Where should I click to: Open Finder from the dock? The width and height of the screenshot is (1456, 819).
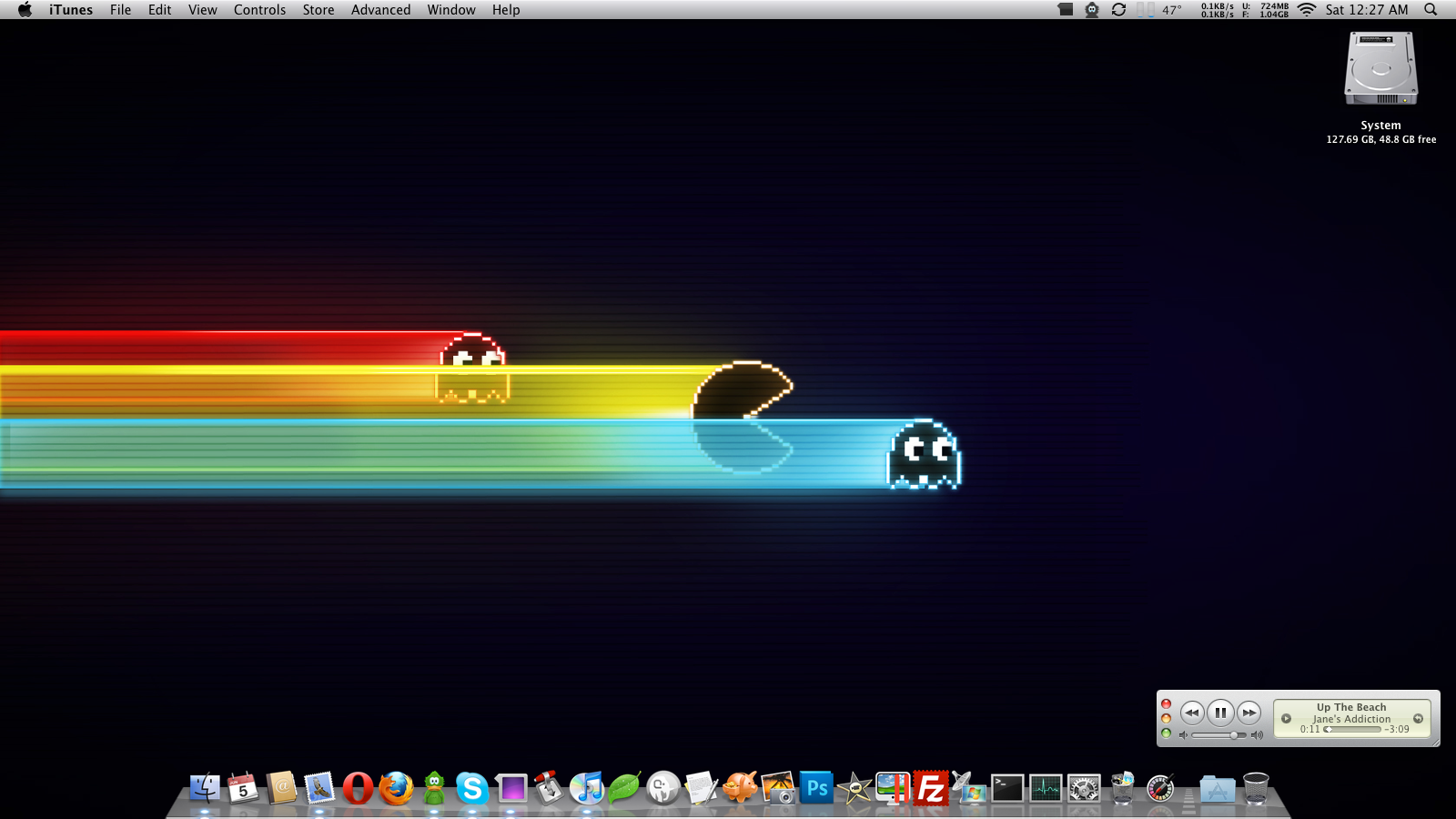pos(205,787)
